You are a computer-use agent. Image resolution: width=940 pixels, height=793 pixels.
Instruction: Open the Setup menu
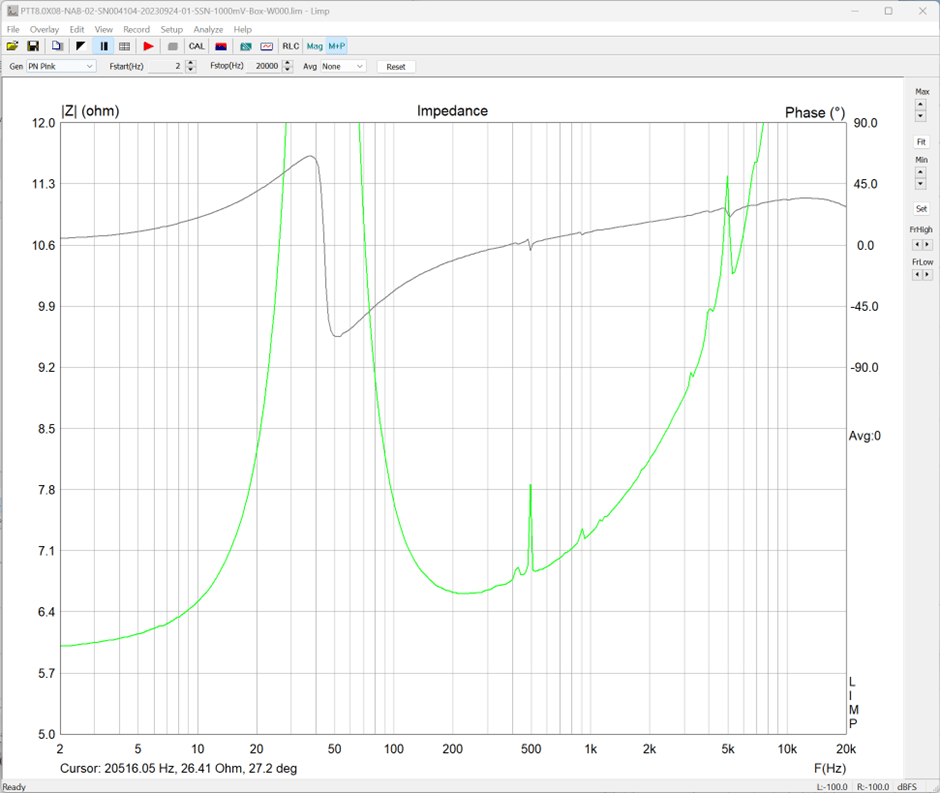(171, 29)
